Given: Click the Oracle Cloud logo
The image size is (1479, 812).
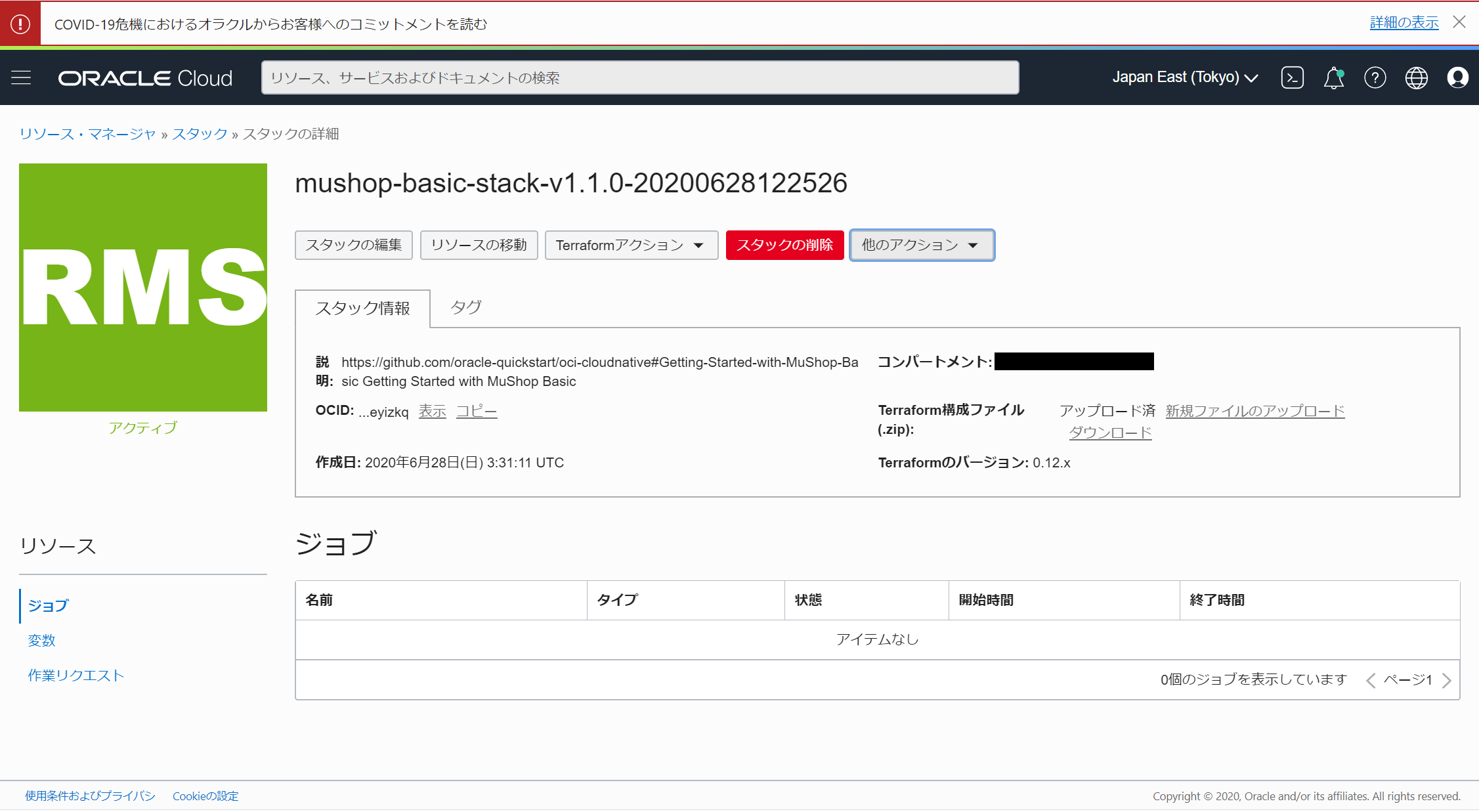Looking at the screenshot, I should [145, 78].
